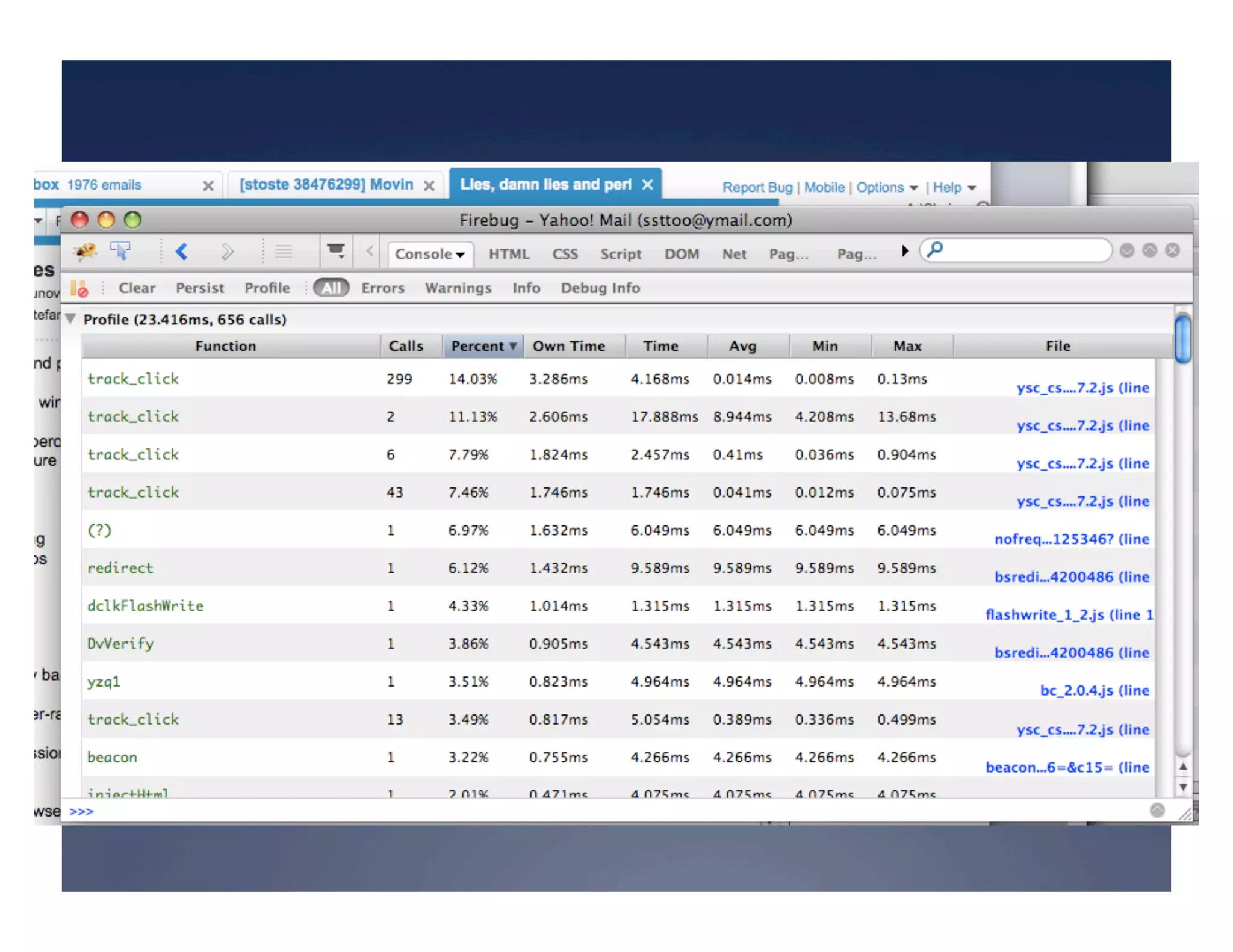Click the blue back arrow icon

[x=182, y=252]
